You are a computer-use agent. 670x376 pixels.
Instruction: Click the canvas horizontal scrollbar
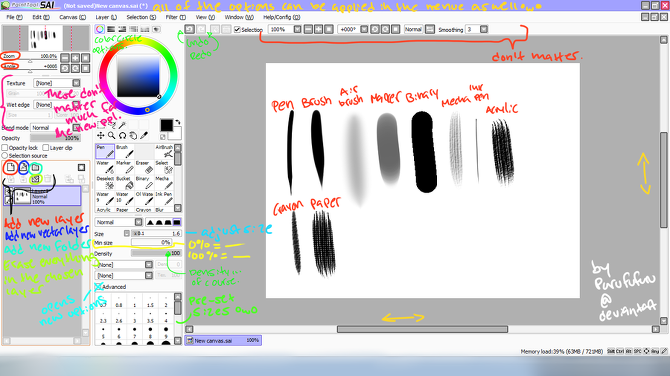[x=422, y=329]
